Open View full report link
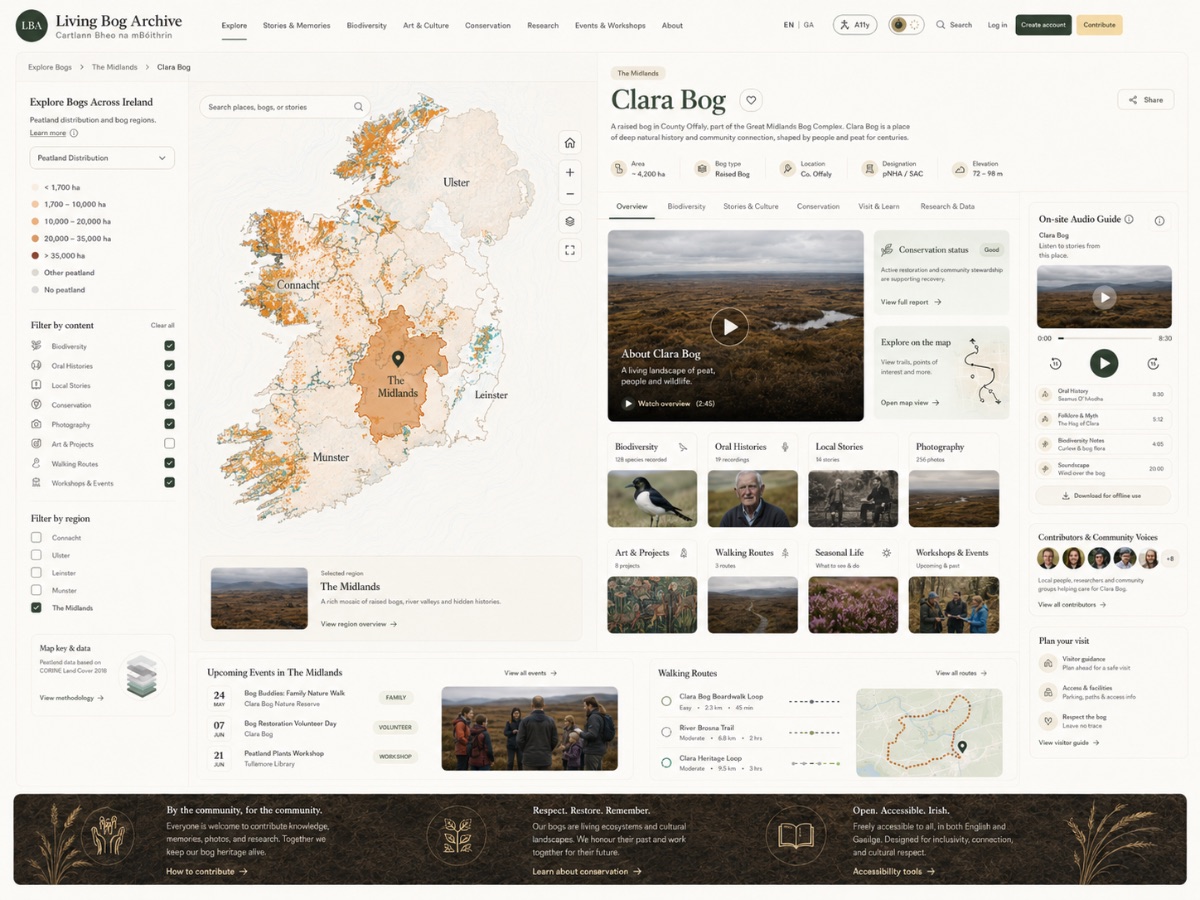 click(x=910, y=302)
